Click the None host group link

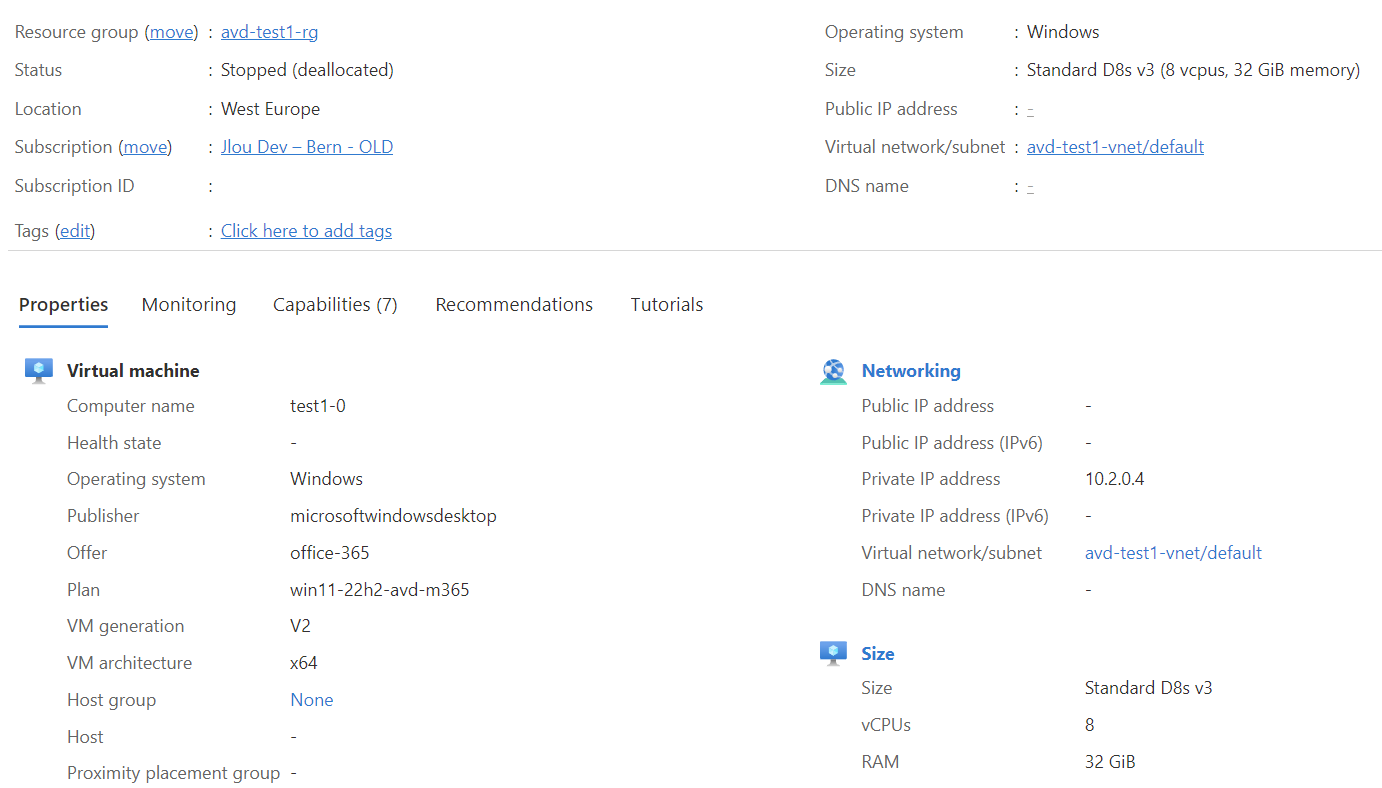pos(312,700)
